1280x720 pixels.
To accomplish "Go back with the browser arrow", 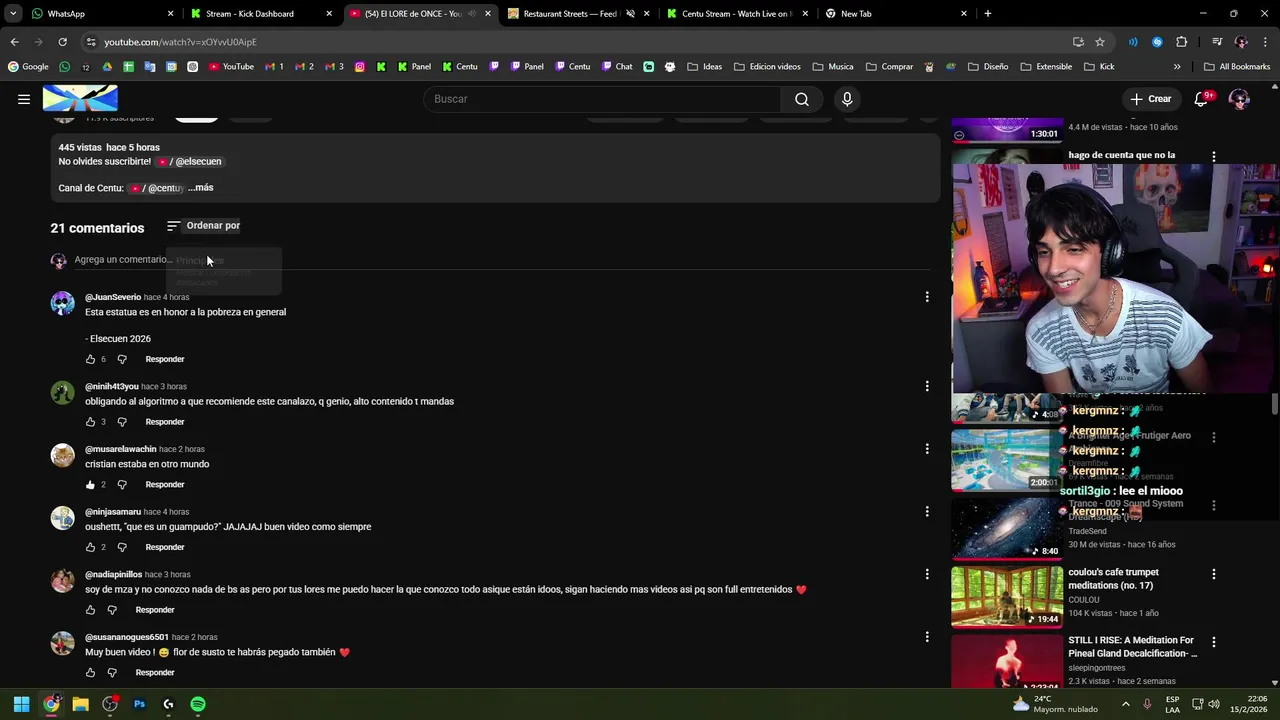I will 14,42.
